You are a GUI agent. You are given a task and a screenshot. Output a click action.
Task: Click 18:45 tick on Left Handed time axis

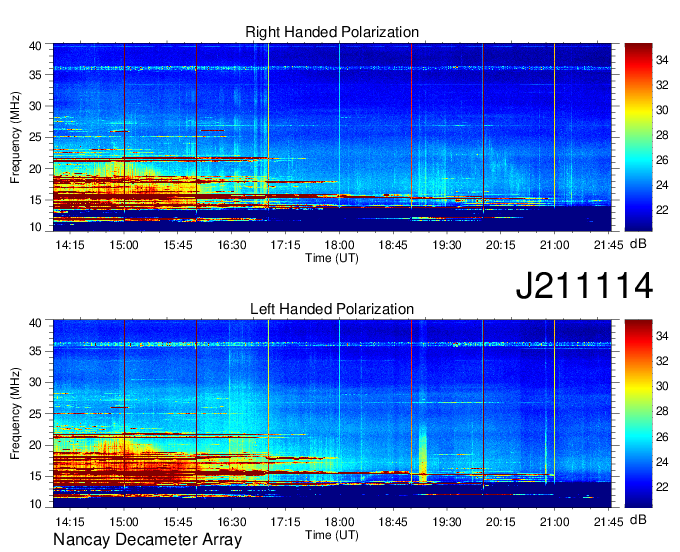pyautogui.click(x=393, y=522)
